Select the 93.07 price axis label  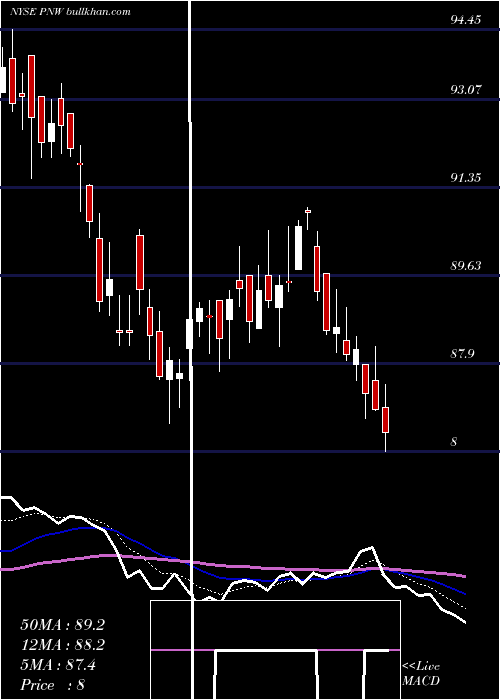click(466, 90)
